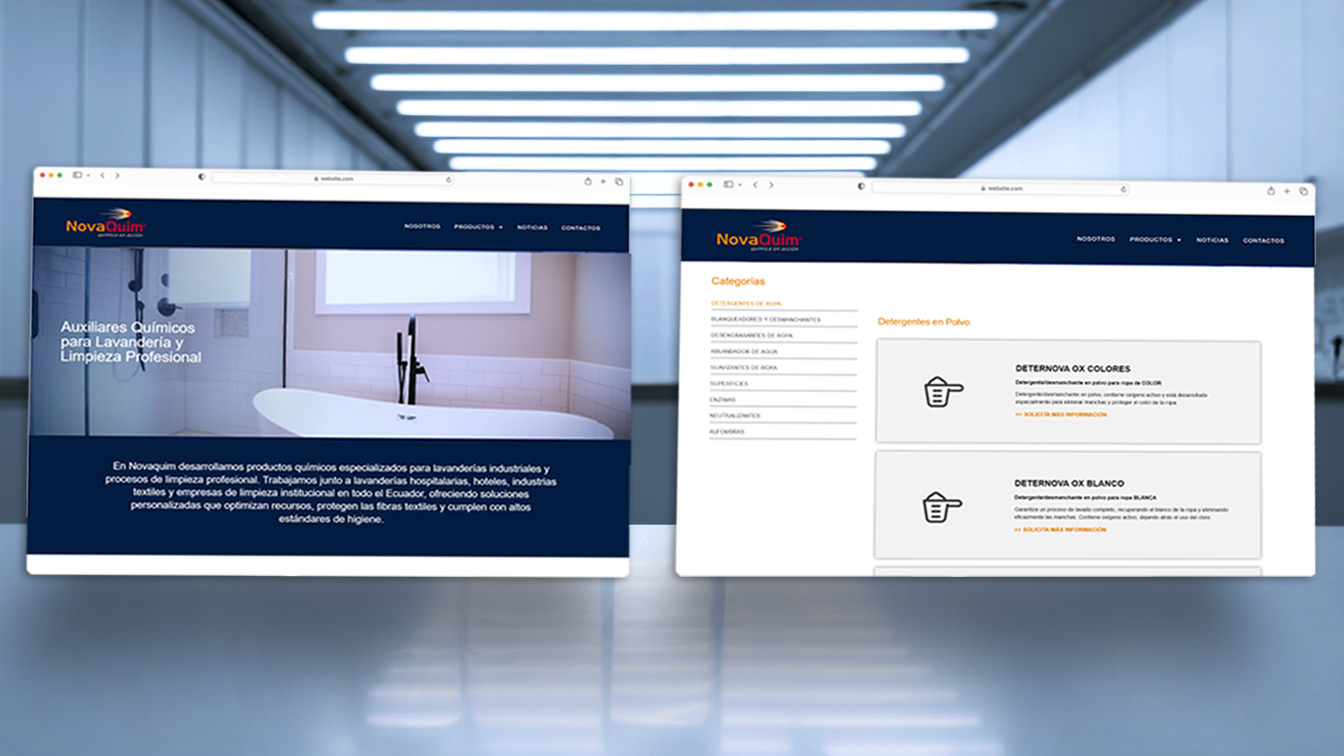Click Contactos in the left window navigation
This screenshot has width=1344, height=756.
[580, 228]
